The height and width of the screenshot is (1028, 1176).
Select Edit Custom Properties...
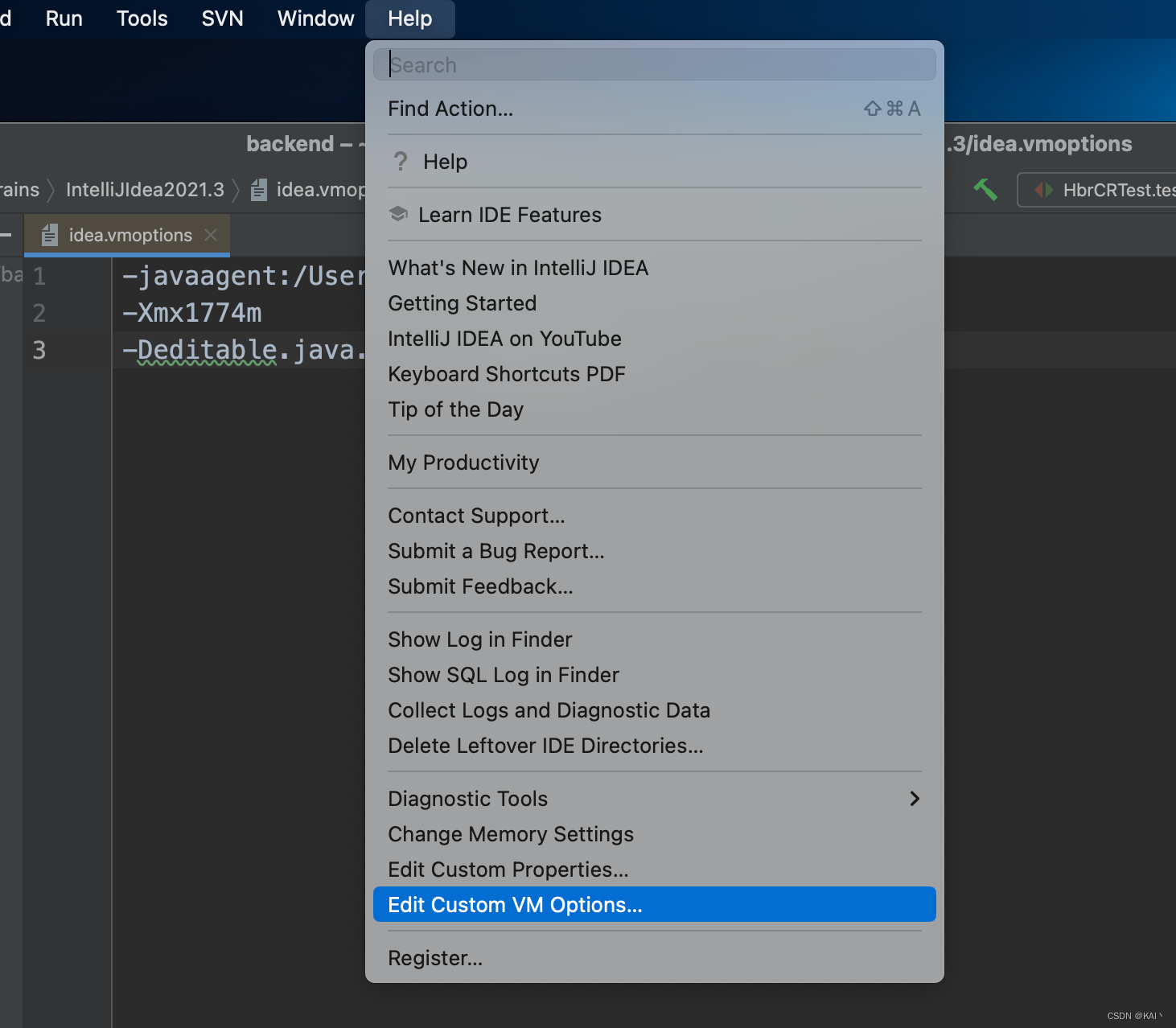click(655, 870)
